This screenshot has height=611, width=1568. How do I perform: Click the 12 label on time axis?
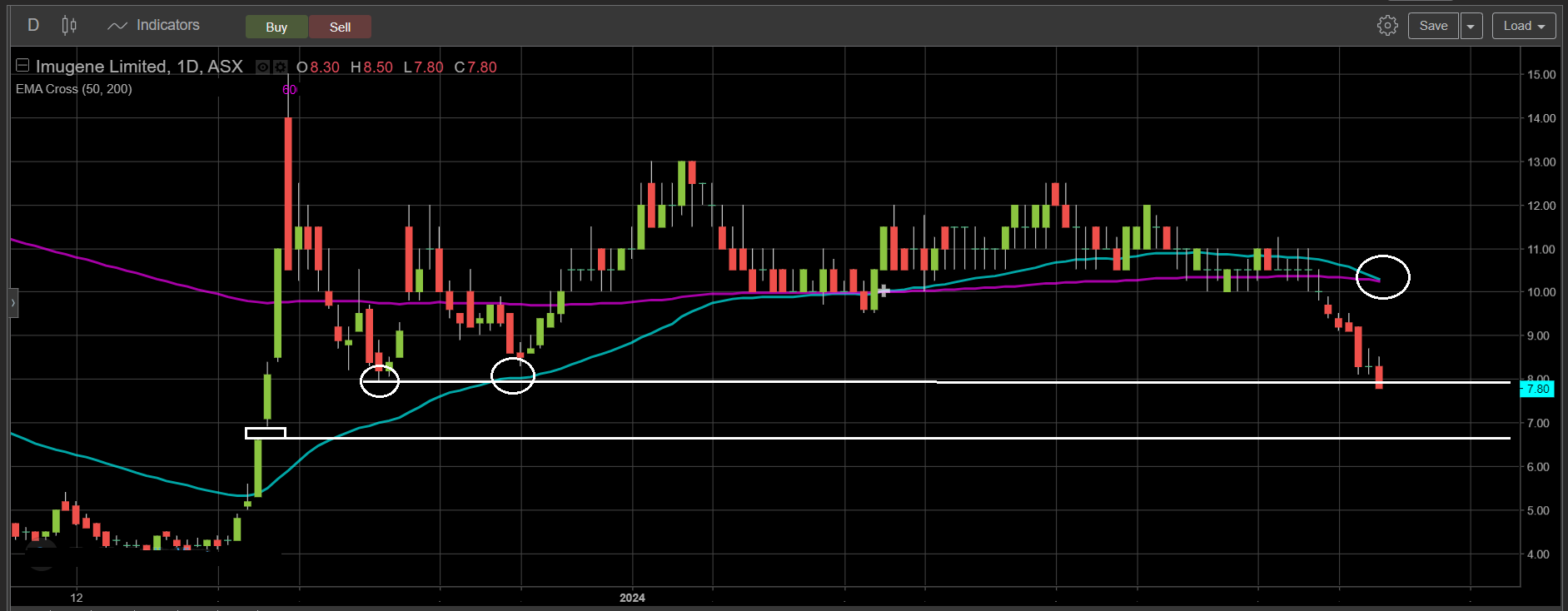point(77,598)
